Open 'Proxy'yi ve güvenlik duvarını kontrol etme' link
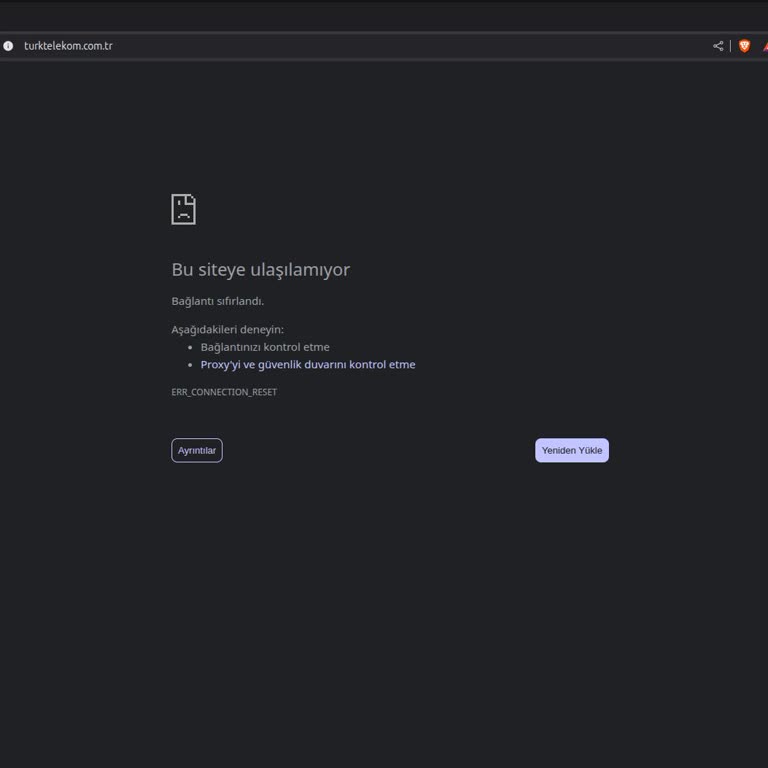This screenshot has width=768, height=768. coord(308,364)
